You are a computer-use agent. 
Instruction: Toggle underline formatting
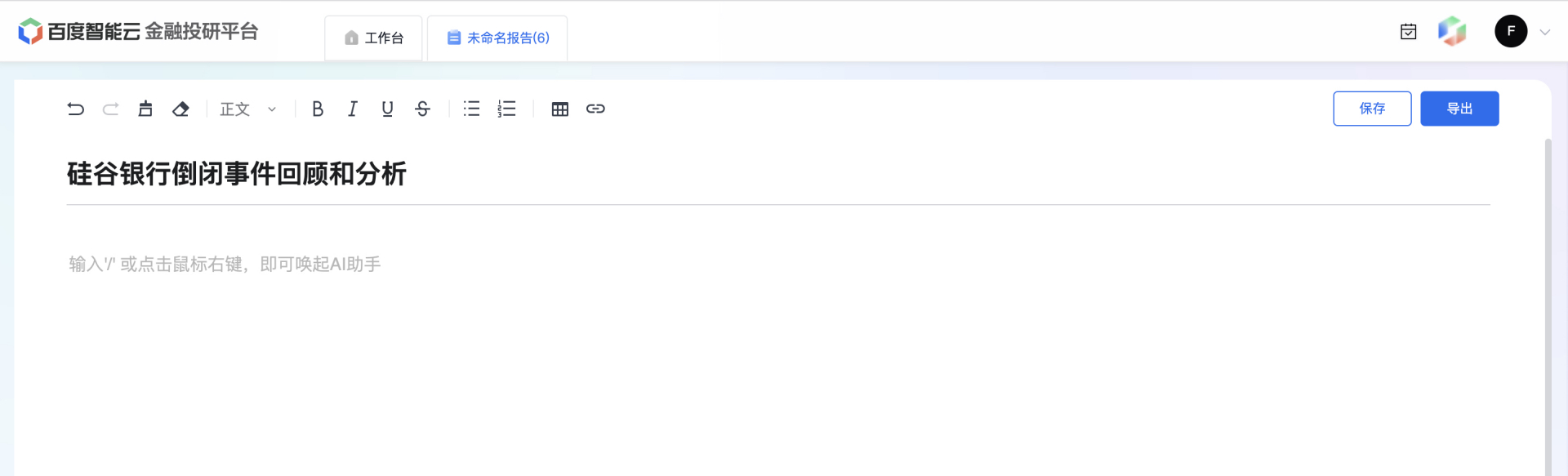tap(387, 109)
